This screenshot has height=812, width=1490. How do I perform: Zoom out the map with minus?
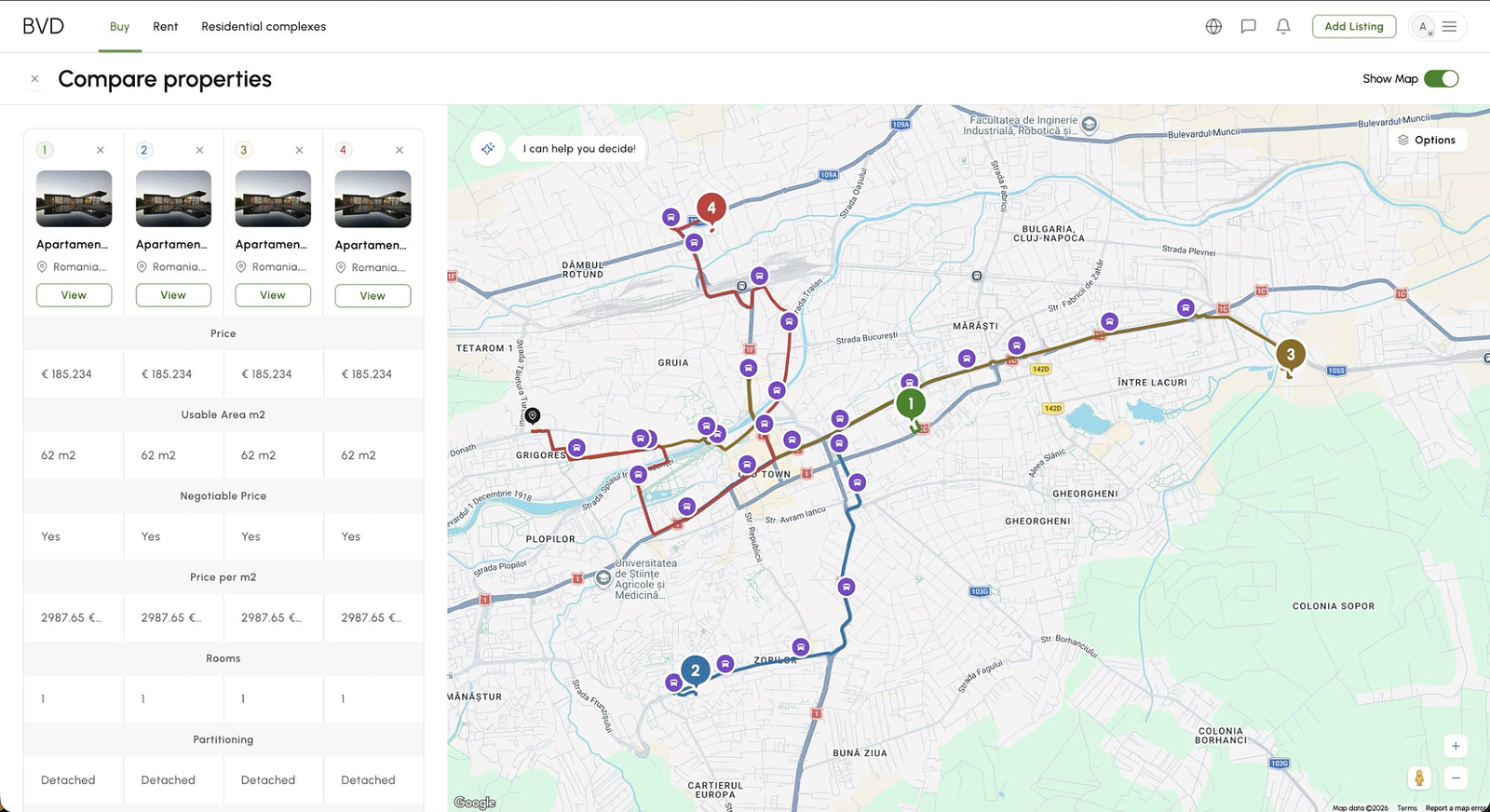click(x=1456, y=778)
